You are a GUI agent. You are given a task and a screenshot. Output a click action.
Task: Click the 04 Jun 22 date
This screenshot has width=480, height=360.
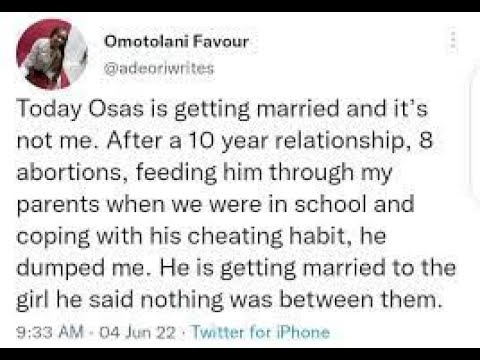tap(137, 332)
